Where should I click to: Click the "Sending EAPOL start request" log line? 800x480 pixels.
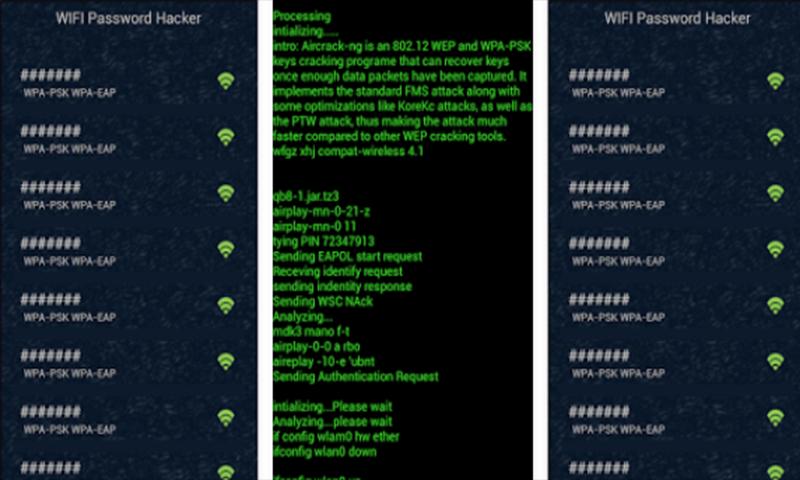click(347, 256)
